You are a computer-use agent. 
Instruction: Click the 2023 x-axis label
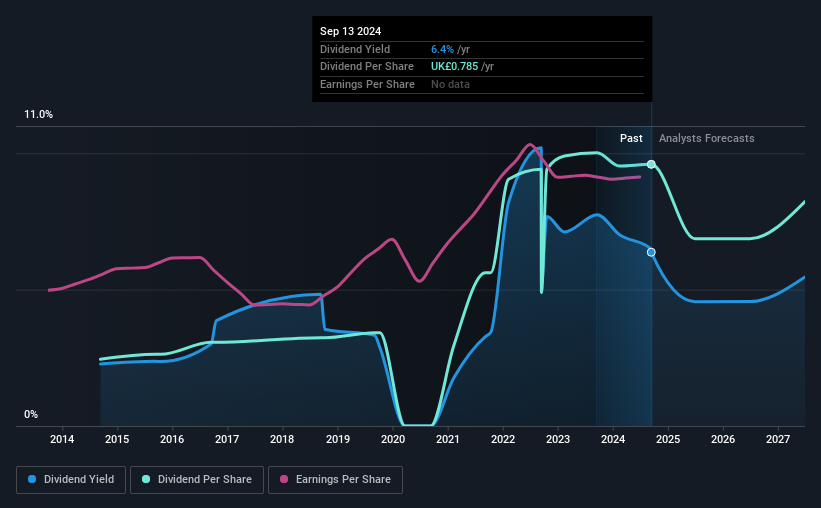pyautogui.click(x=558, y=439)
